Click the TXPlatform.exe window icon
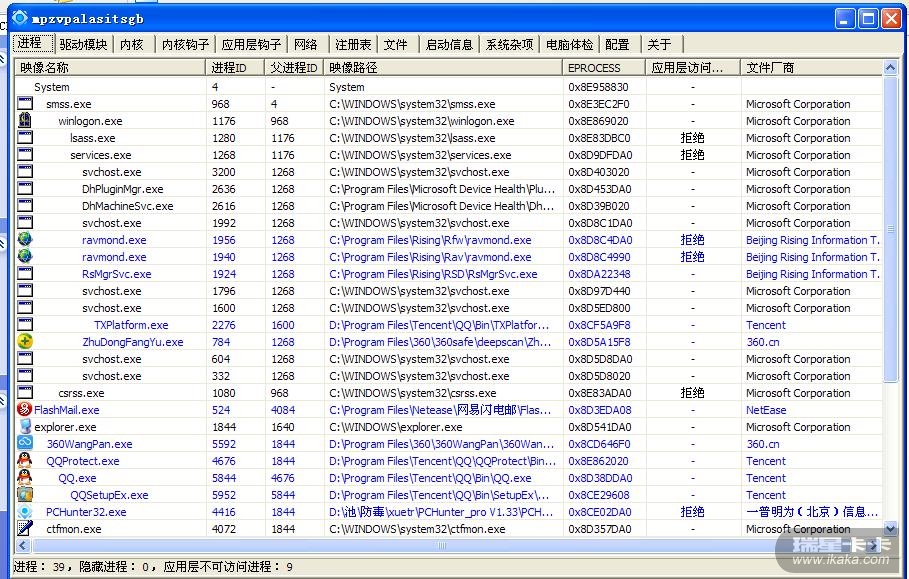 (x=25, y=325)
